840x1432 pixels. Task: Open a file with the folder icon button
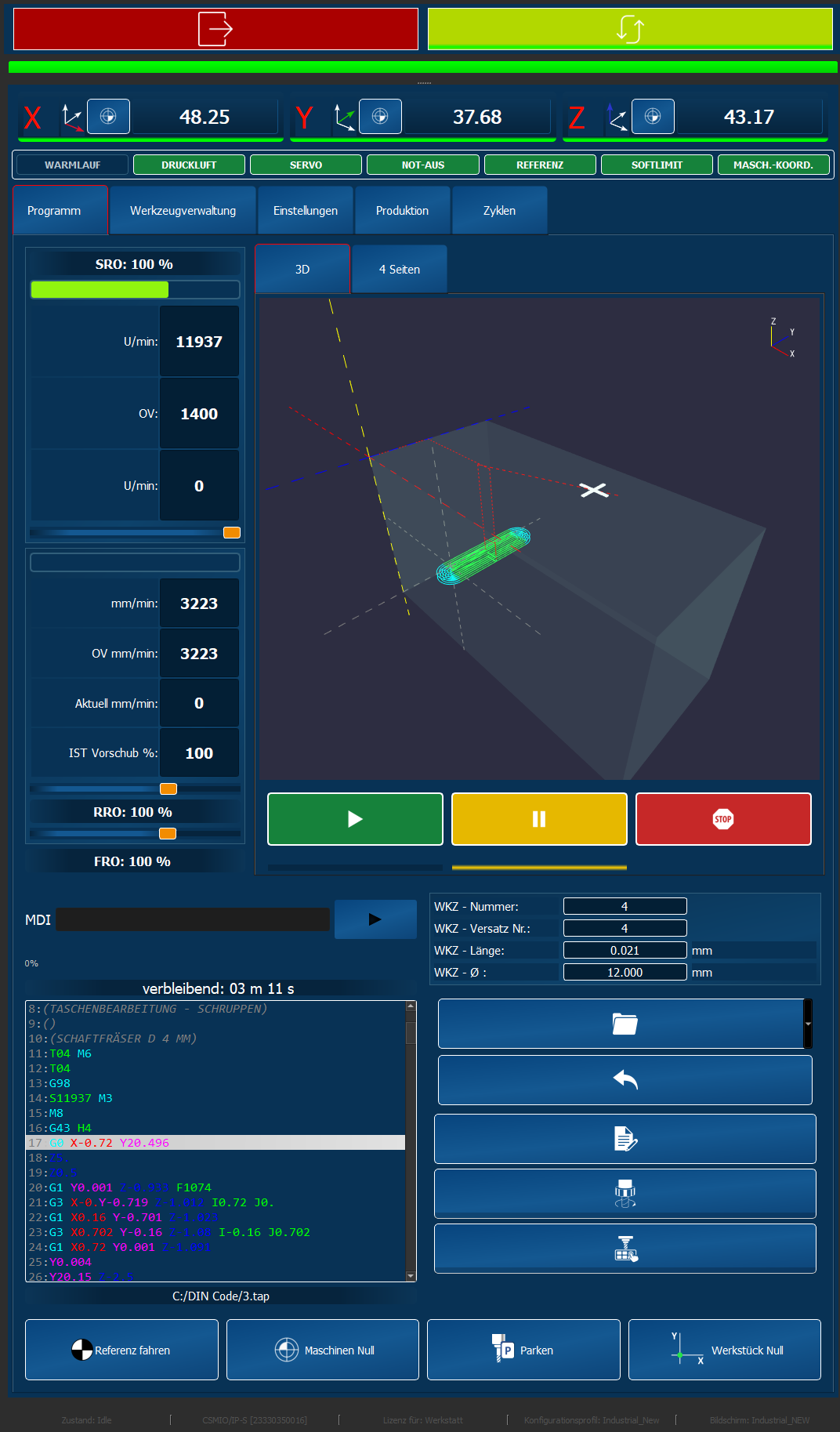[621, 1024]
